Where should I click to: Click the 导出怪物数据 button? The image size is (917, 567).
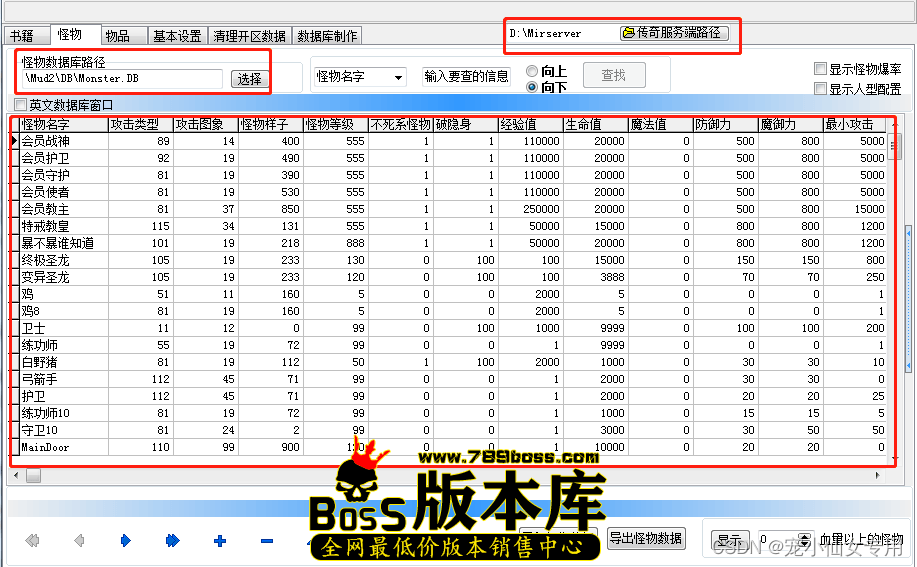646,539
